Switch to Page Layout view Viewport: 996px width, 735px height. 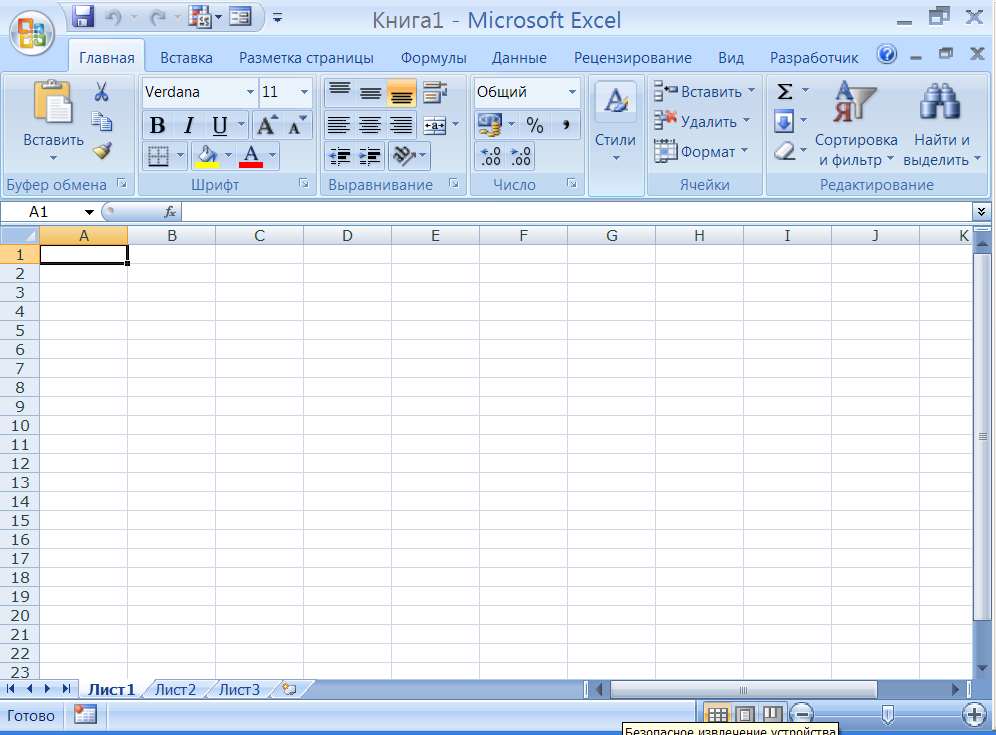click(746, 715)
